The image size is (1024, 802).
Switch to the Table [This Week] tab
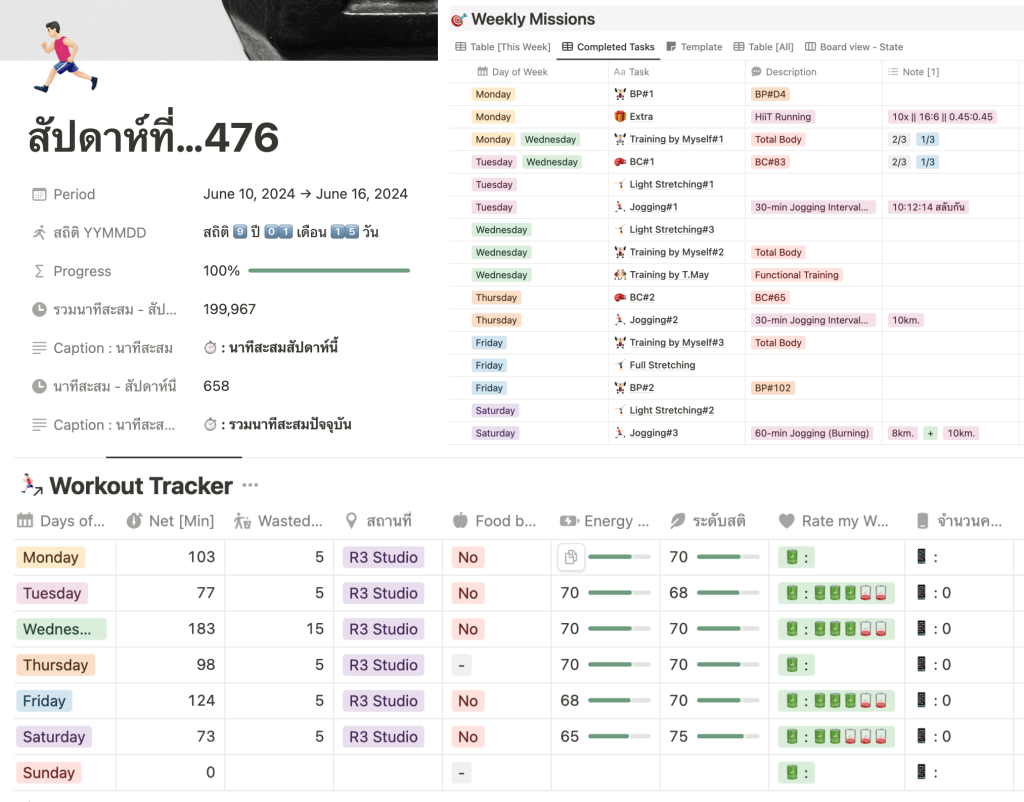pos(503,47)
